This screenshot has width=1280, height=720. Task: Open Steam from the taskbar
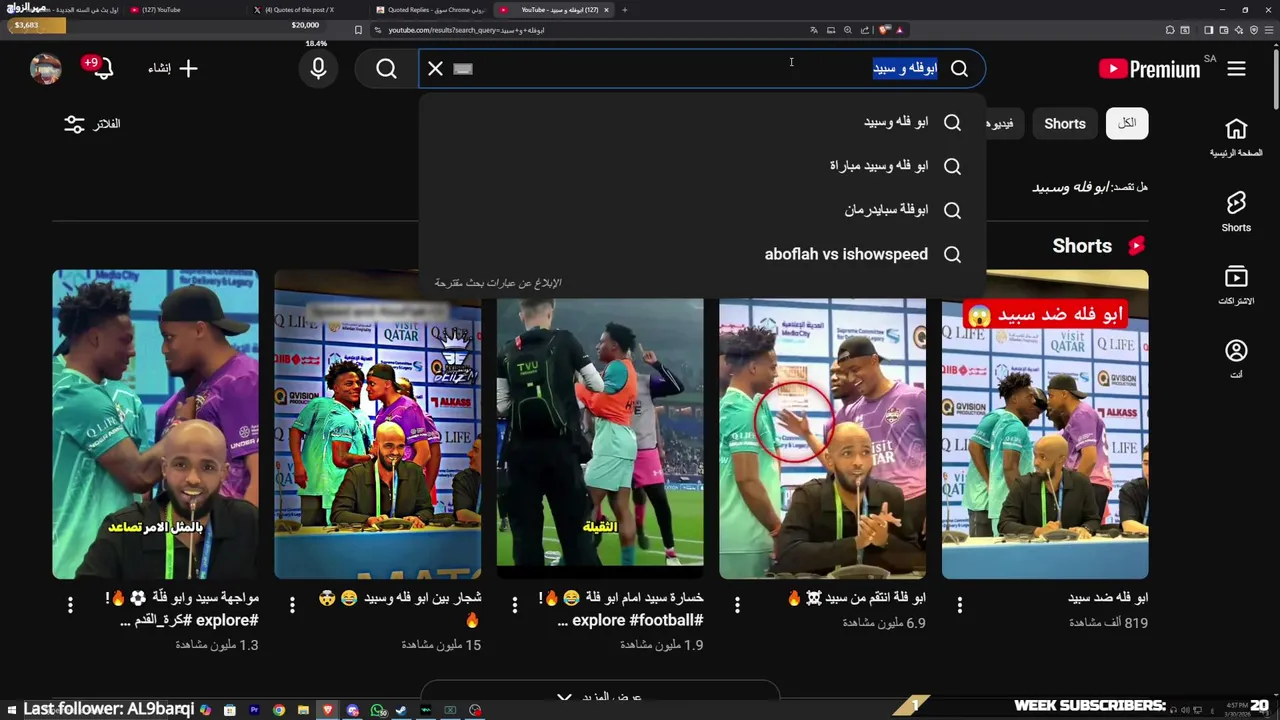coord(402,710)
